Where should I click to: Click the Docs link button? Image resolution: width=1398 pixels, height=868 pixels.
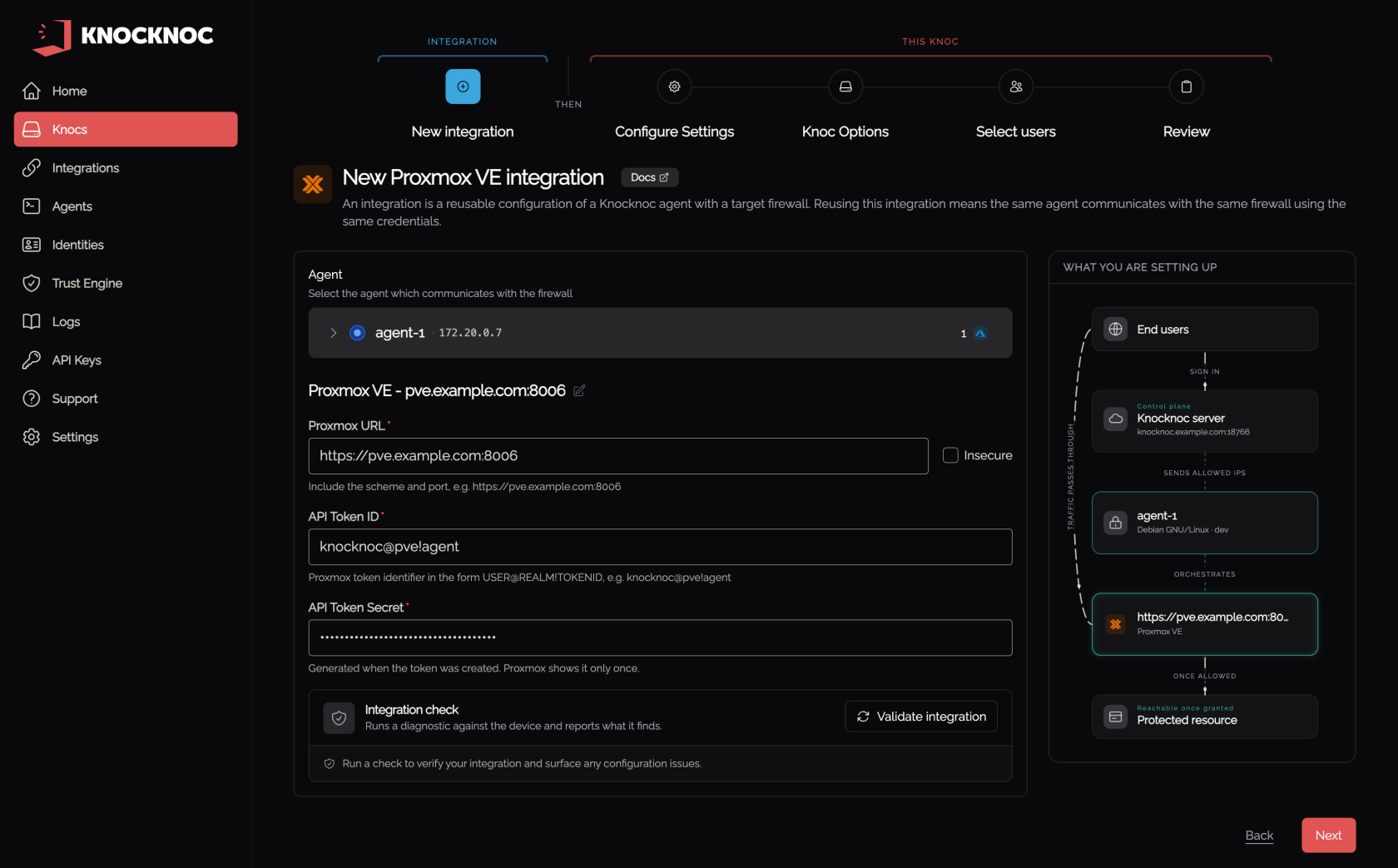coord(649,177)
